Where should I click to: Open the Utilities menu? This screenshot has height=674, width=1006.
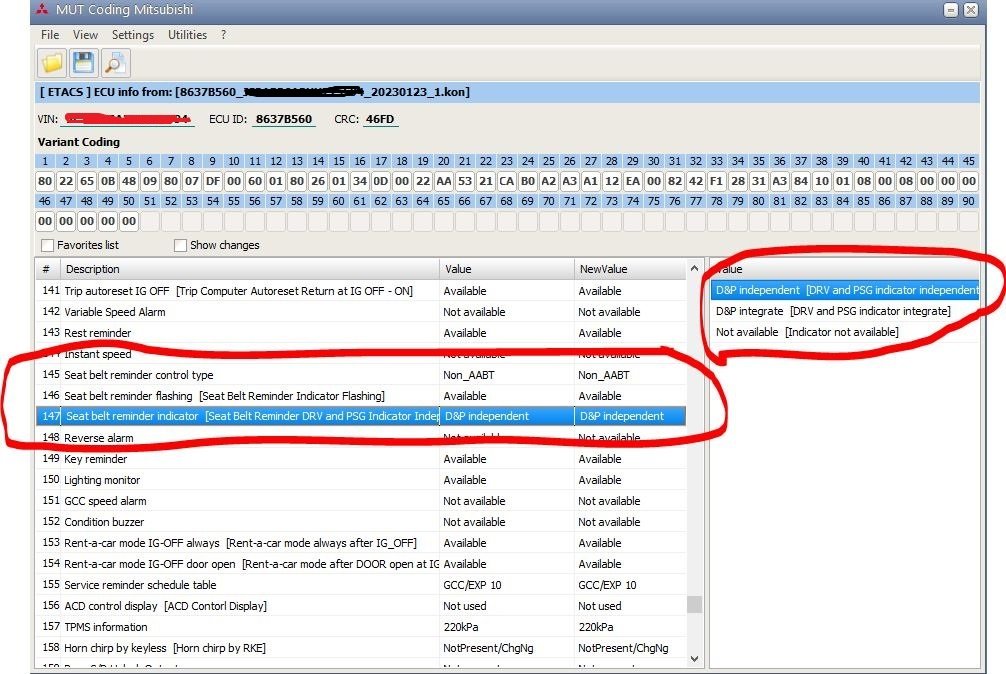(x=187, y=35)
